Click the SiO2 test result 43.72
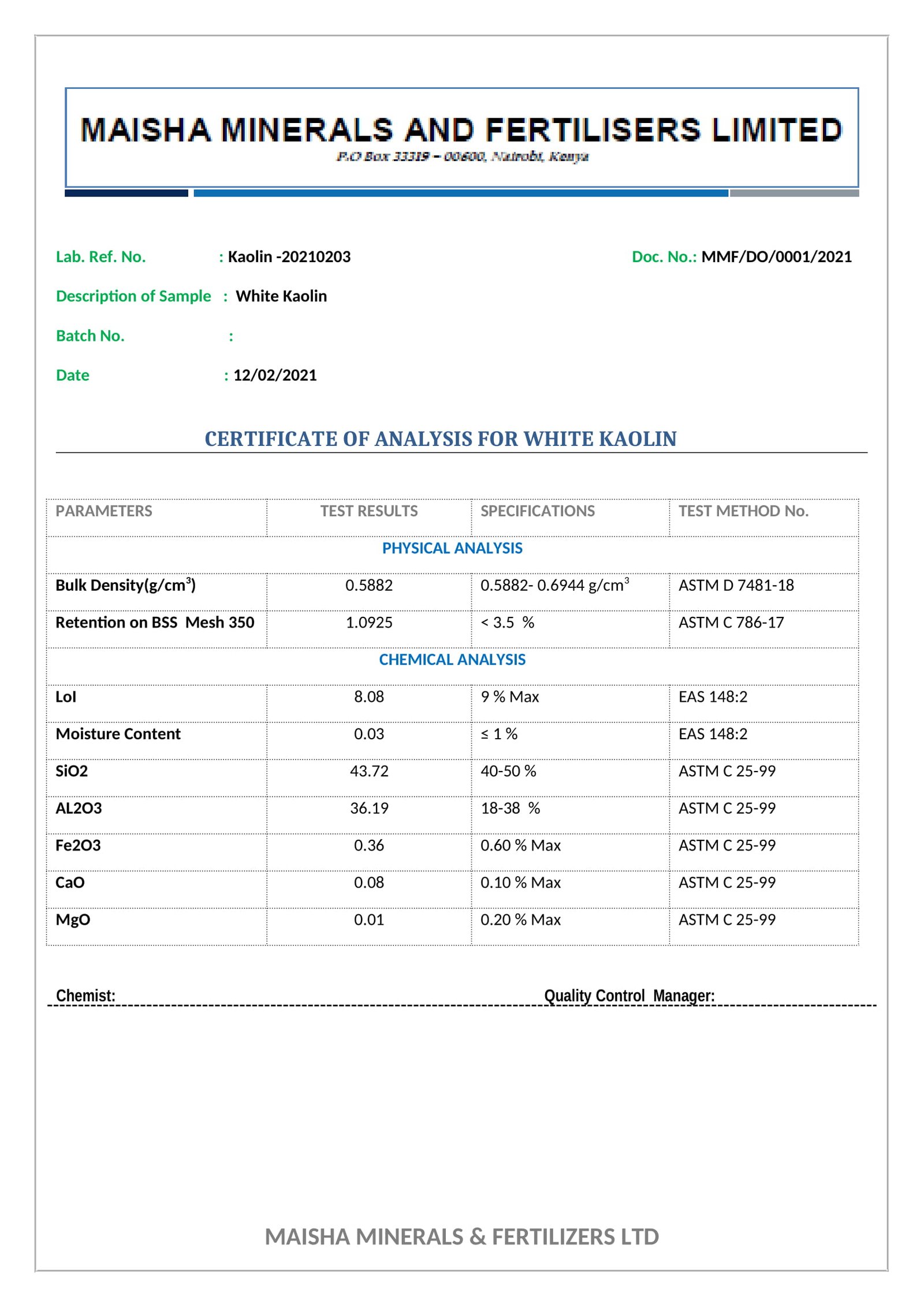The height and width of the screenshot is (1307, 924). 369,771
